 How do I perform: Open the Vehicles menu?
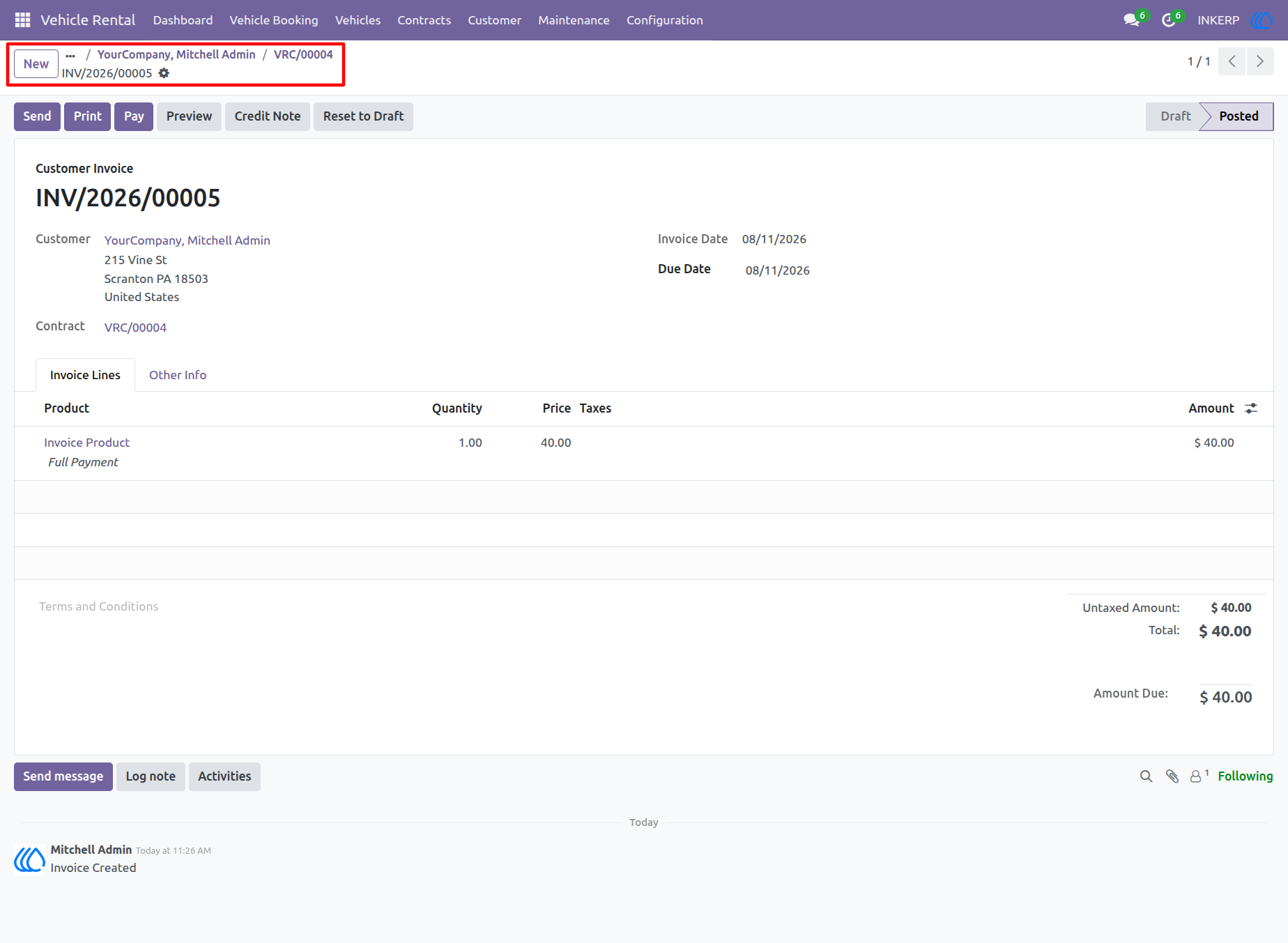tap(358, 20)
